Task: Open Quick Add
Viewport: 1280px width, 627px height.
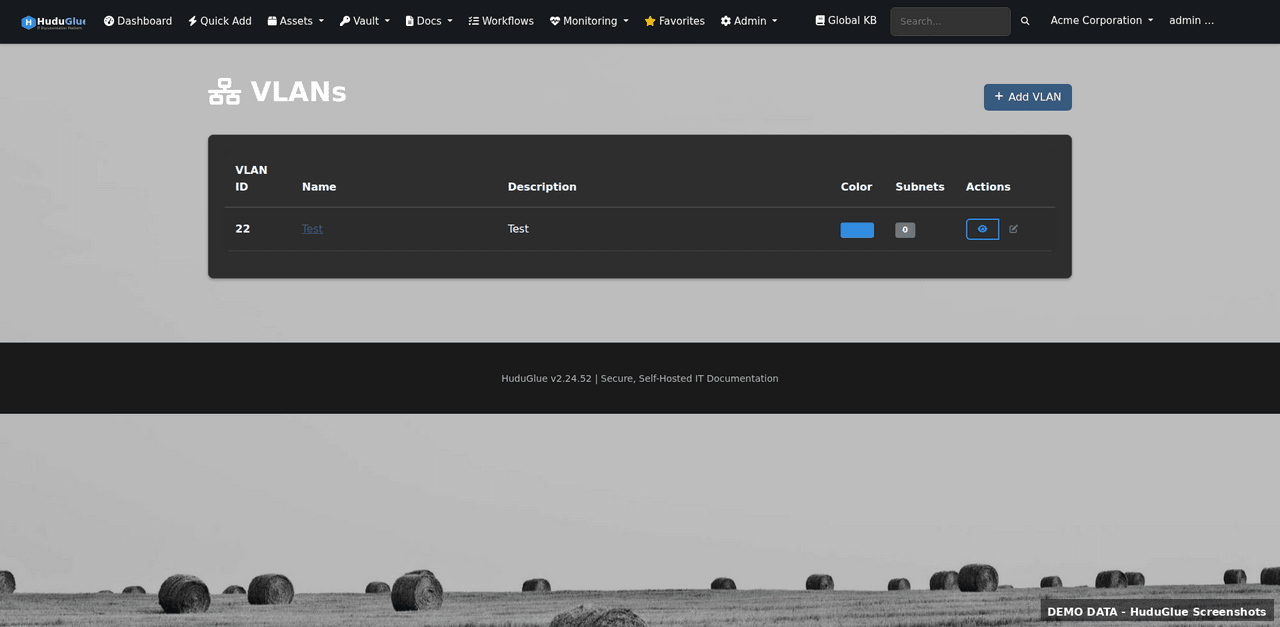Action: click(x=220, y=21)
